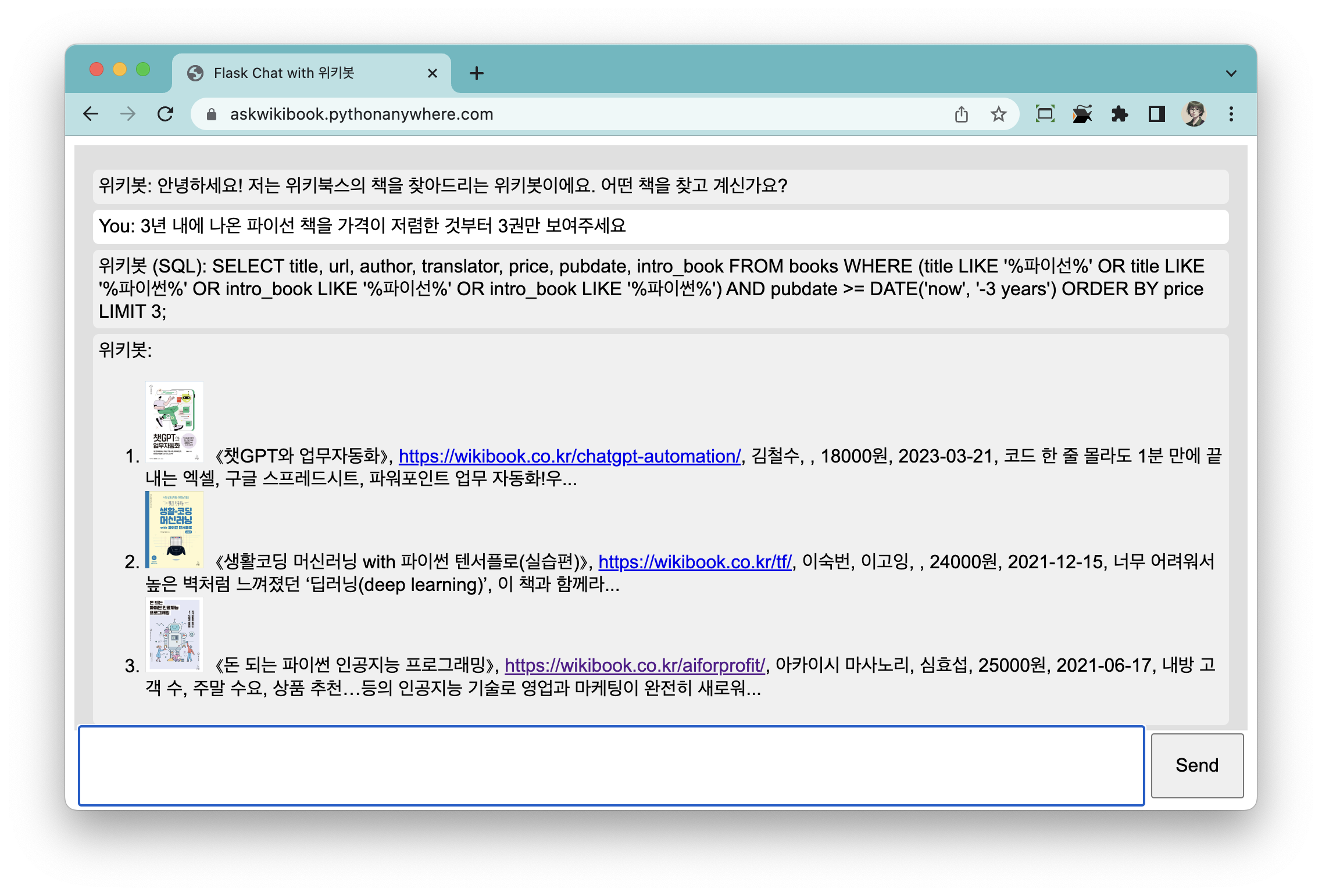Screen dimensions: 1322x896
Task: Toggle the browser side panel
Action: coord(1156,114)
